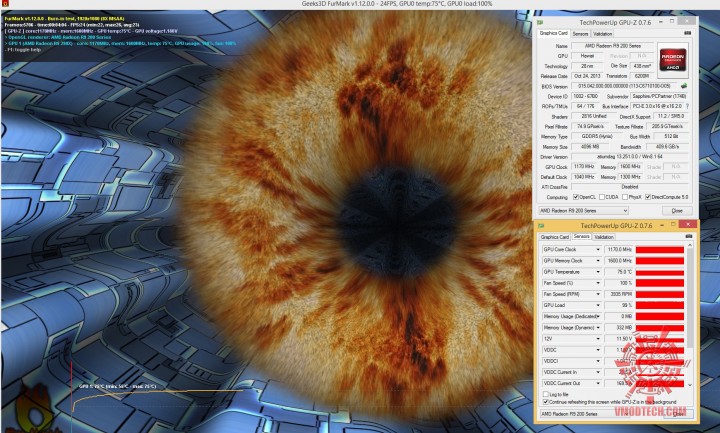Click the 'F1: toggle help' text in FurMark
This screenshot has width=720, height=433.
tap(23, 50)
